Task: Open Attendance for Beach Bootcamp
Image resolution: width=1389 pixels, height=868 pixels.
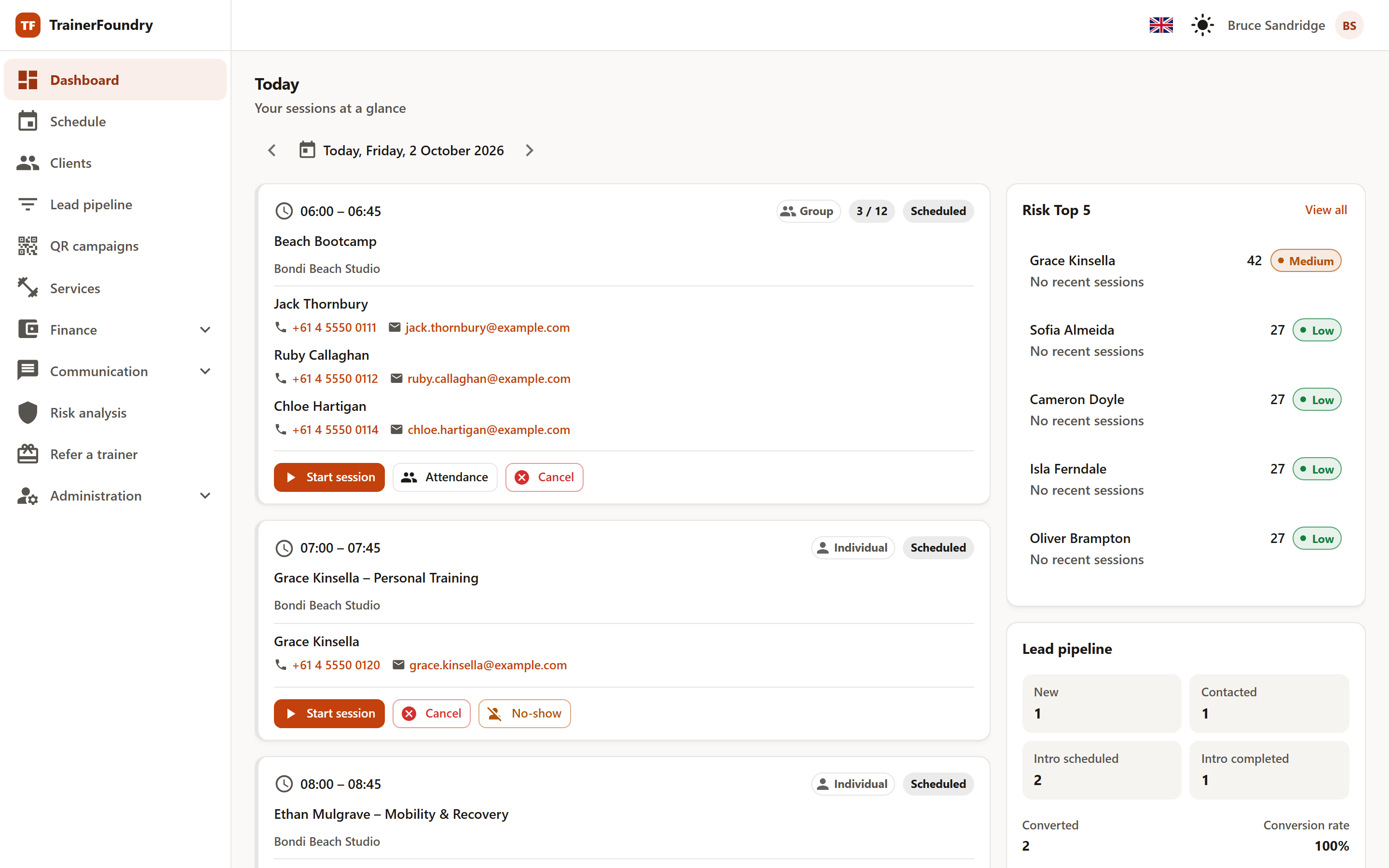Action: (x=445, y=477)
